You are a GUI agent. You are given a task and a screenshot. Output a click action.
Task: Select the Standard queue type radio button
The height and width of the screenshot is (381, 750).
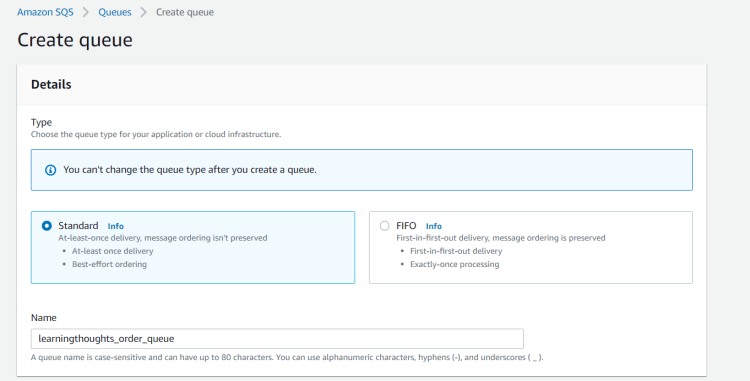[x=47, y=226]
